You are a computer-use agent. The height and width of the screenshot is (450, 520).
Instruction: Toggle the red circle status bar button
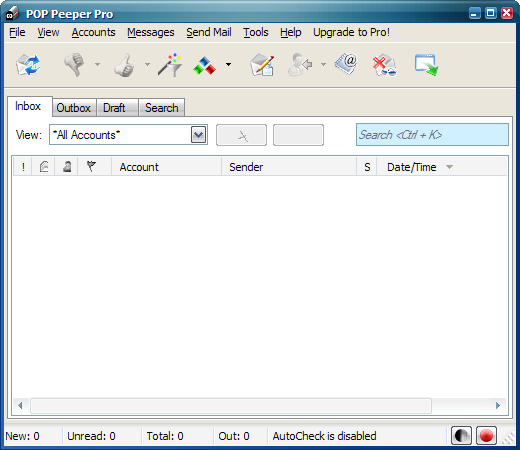pos(486,435)
